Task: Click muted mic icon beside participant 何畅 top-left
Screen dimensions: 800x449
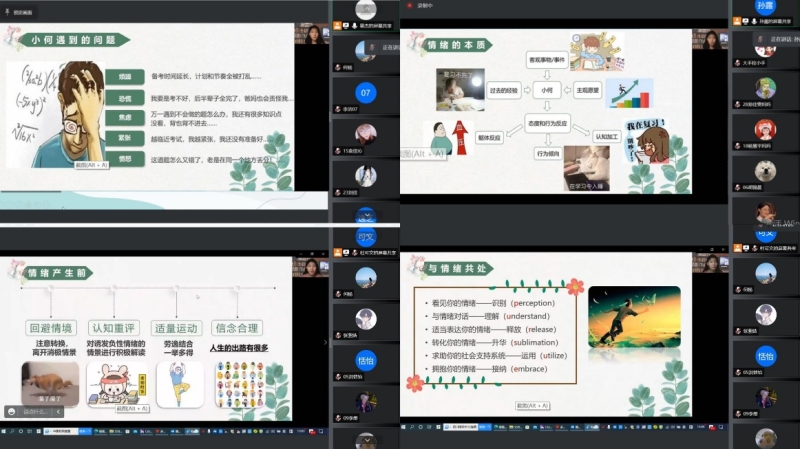Action: point(338,67)
